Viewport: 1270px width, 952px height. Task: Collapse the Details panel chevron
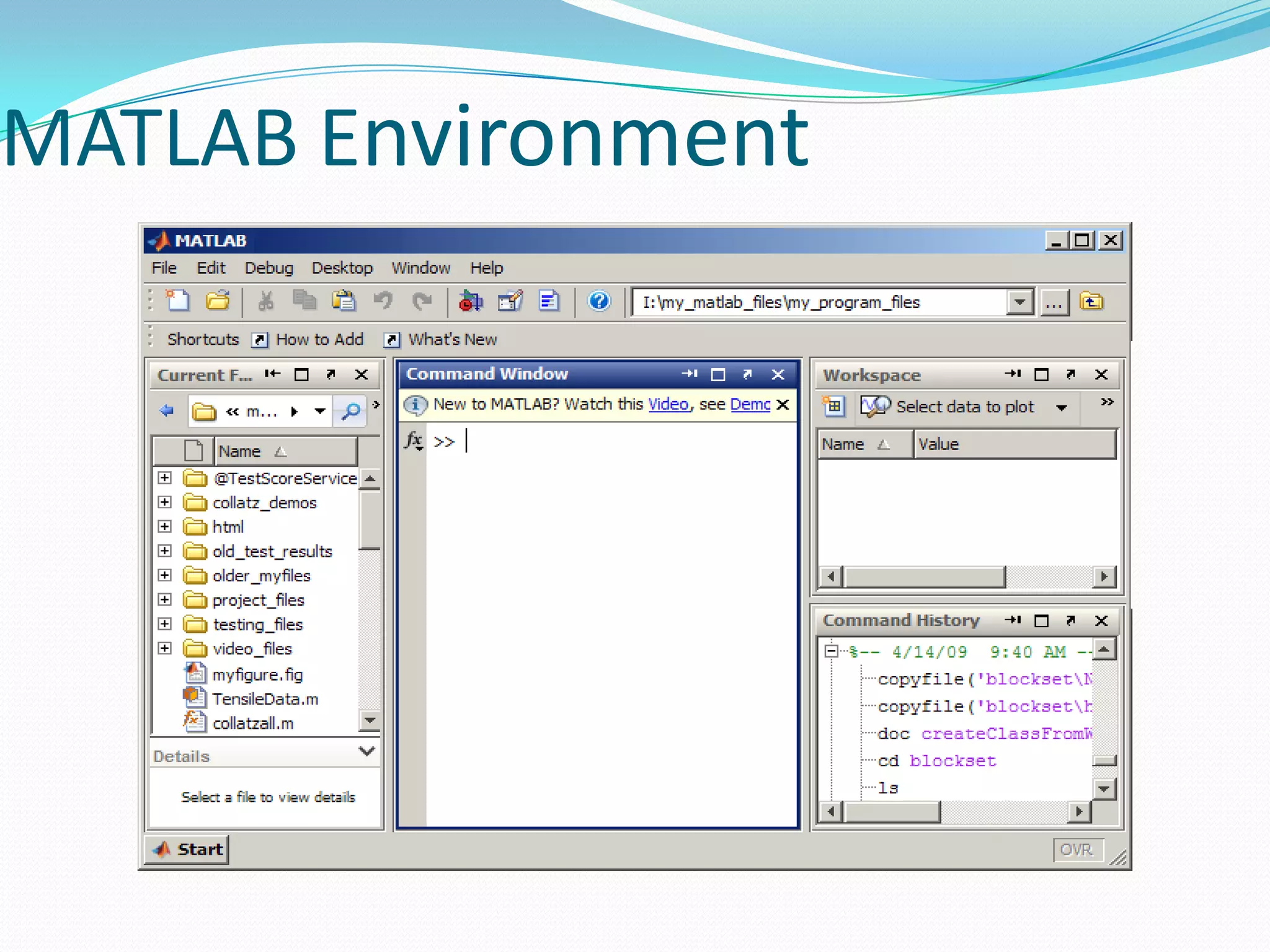pyautogui.click(x=367, y=751)
